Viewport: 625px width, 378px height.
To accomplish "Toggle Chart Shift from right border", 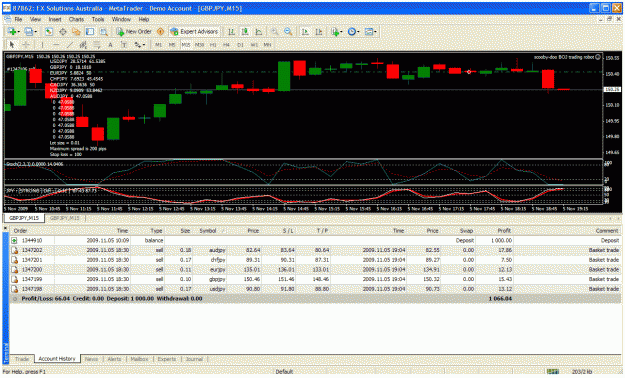I will click(318, 32).
